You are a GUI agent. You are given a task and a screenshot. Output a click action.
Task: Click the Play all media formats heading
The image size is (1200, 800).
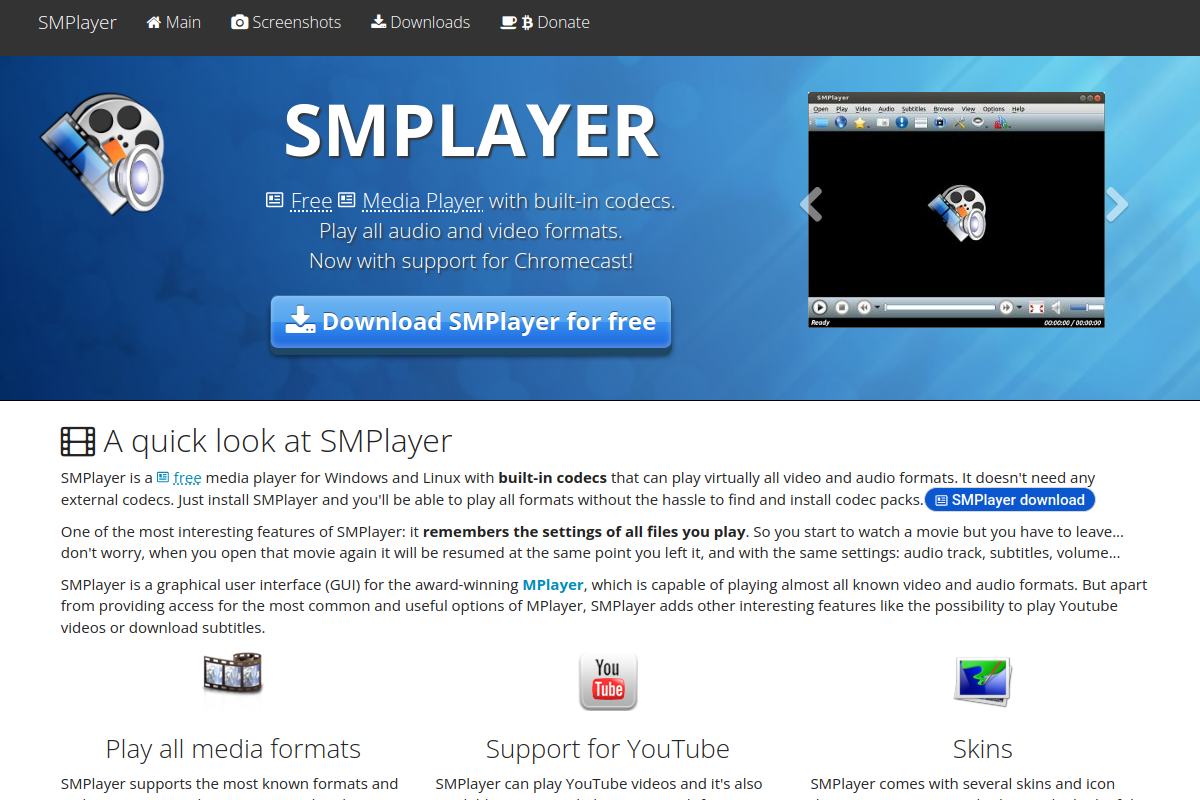point(233,749)
